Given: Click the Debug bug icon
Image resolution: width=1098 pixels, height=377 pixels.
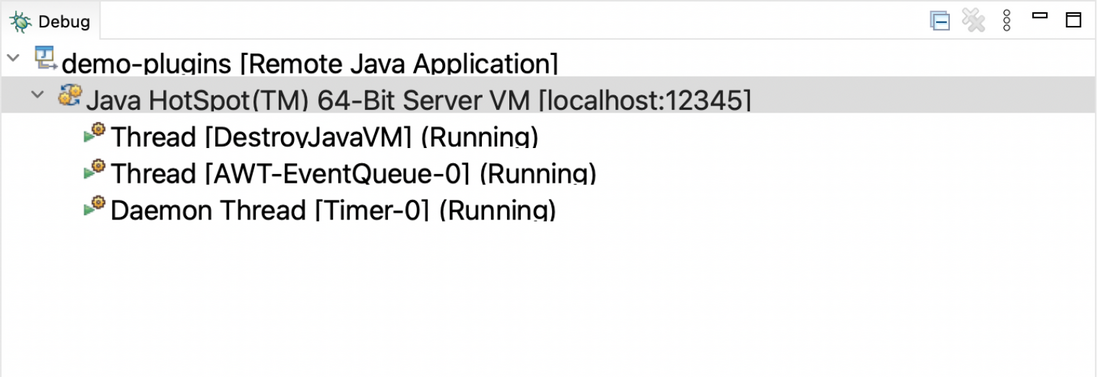Looking at the screenshot, I should coord(20,21).
